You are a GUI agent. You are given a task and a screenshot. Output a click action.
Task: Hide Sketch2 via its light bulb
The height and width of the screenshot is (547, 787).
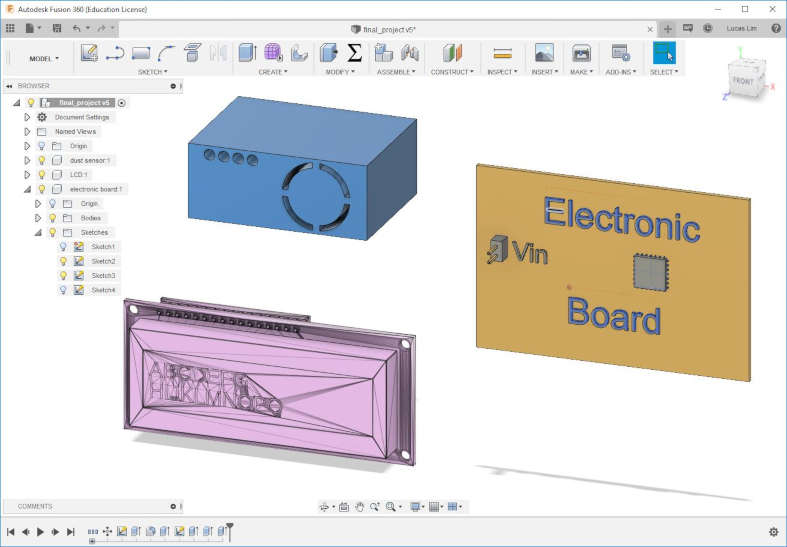click(x=63, y=261)
